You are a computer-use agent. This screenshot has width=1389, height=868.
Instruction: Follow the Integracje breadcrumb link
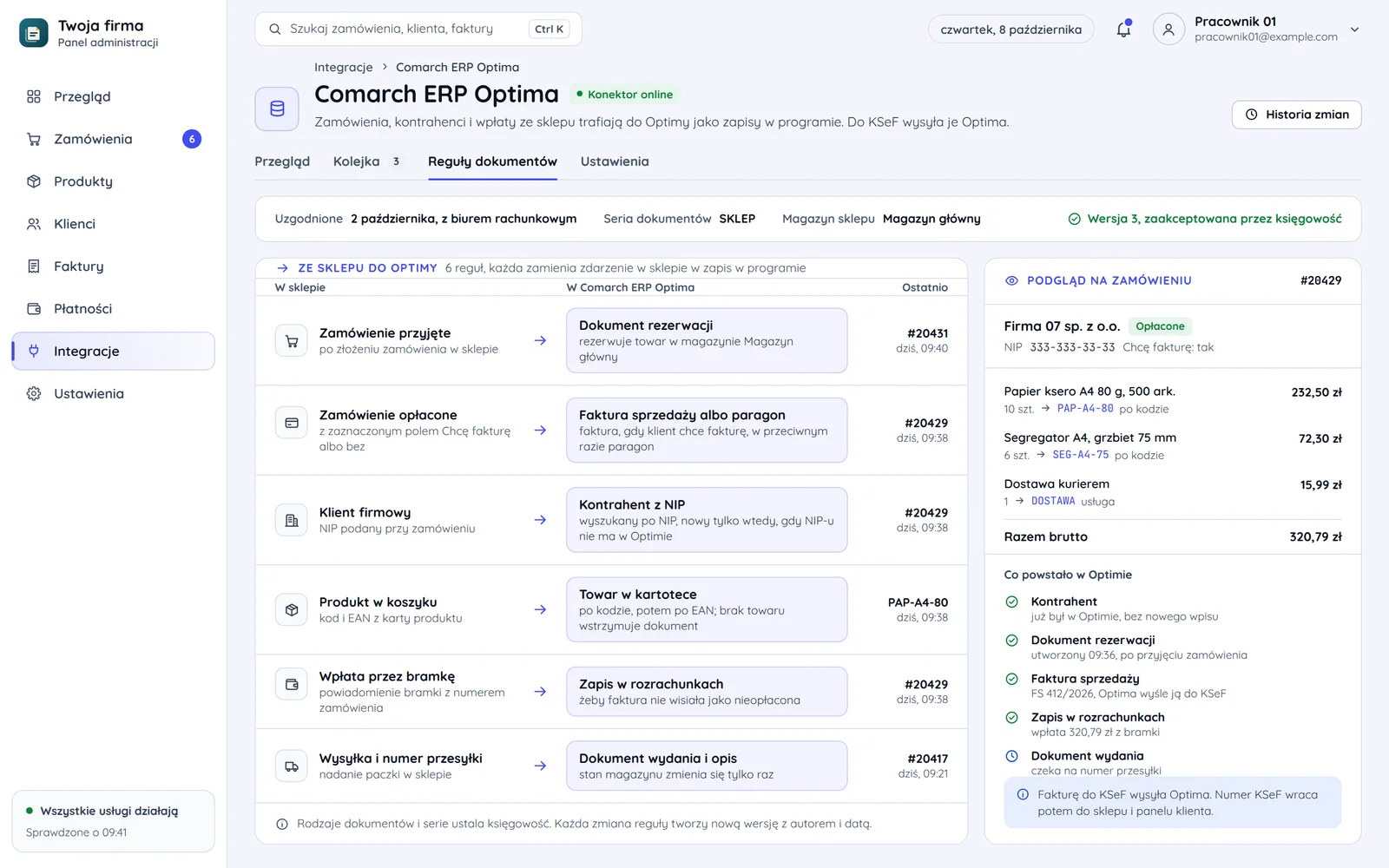343,67
